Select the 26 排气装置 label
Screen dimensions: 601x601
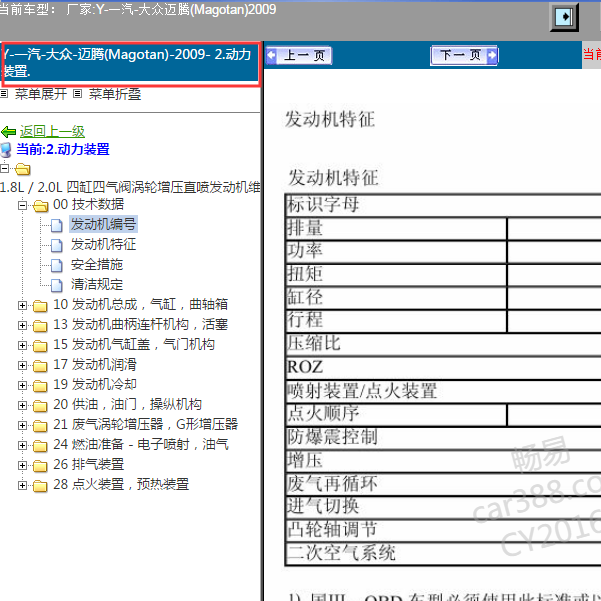tap(89, 464)
